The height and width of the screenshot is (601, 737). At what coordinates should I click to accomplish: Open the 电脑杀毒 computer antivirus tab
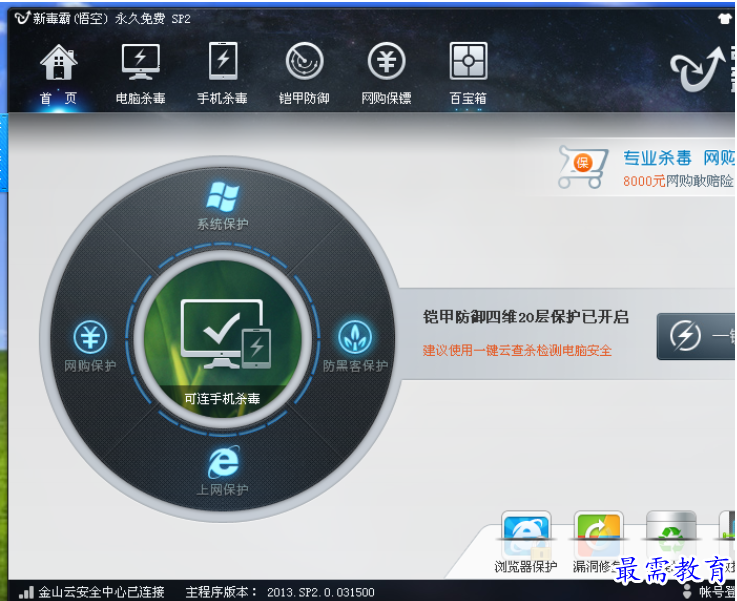click(x=141, y=73)
